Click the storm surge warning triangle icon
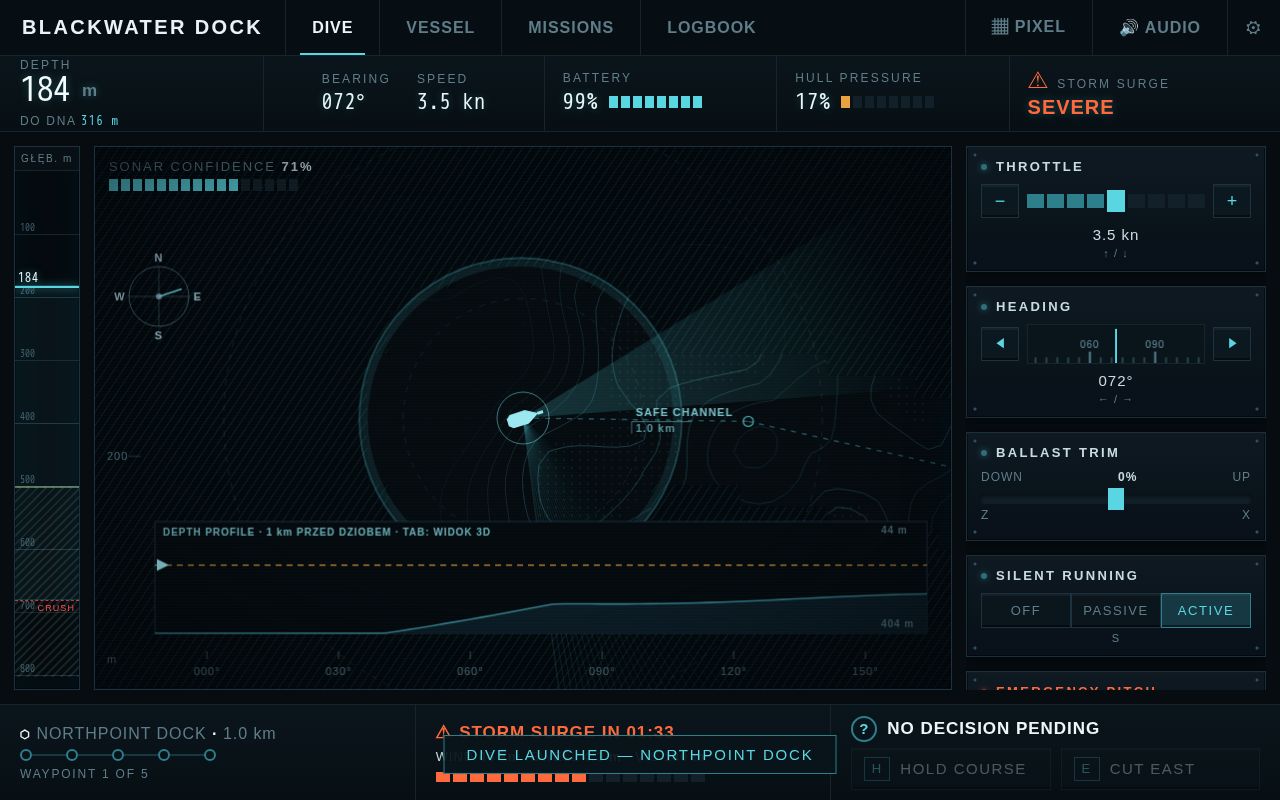The height and width of the screenshot is (800, 1280). [x=1038, y=81]
